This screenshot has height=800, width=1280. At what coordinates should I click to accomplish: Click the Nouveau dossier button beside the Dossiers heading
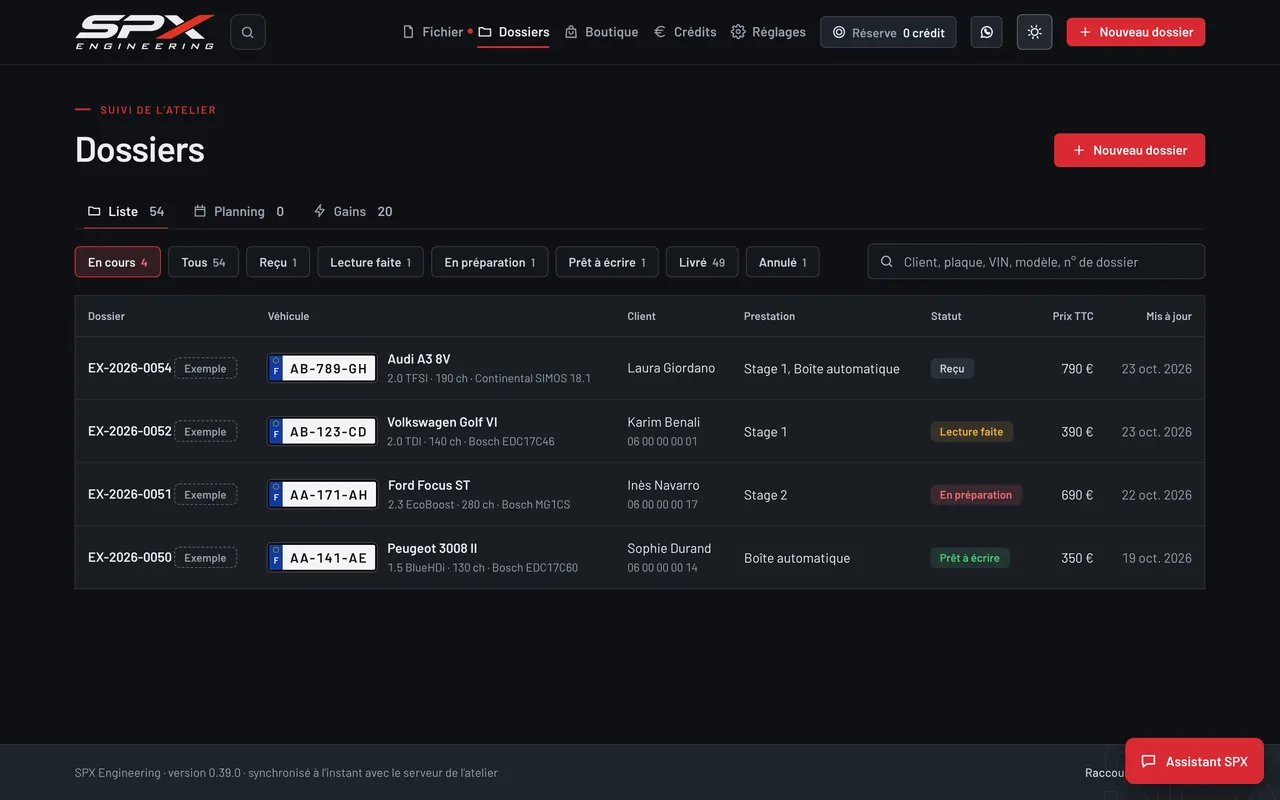point(1129,150)
